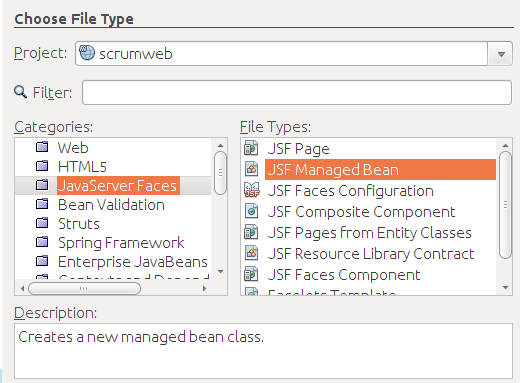Click the search magnifier icon beside Filter
This screenshot has width=520, height=383.
[20, 92]
